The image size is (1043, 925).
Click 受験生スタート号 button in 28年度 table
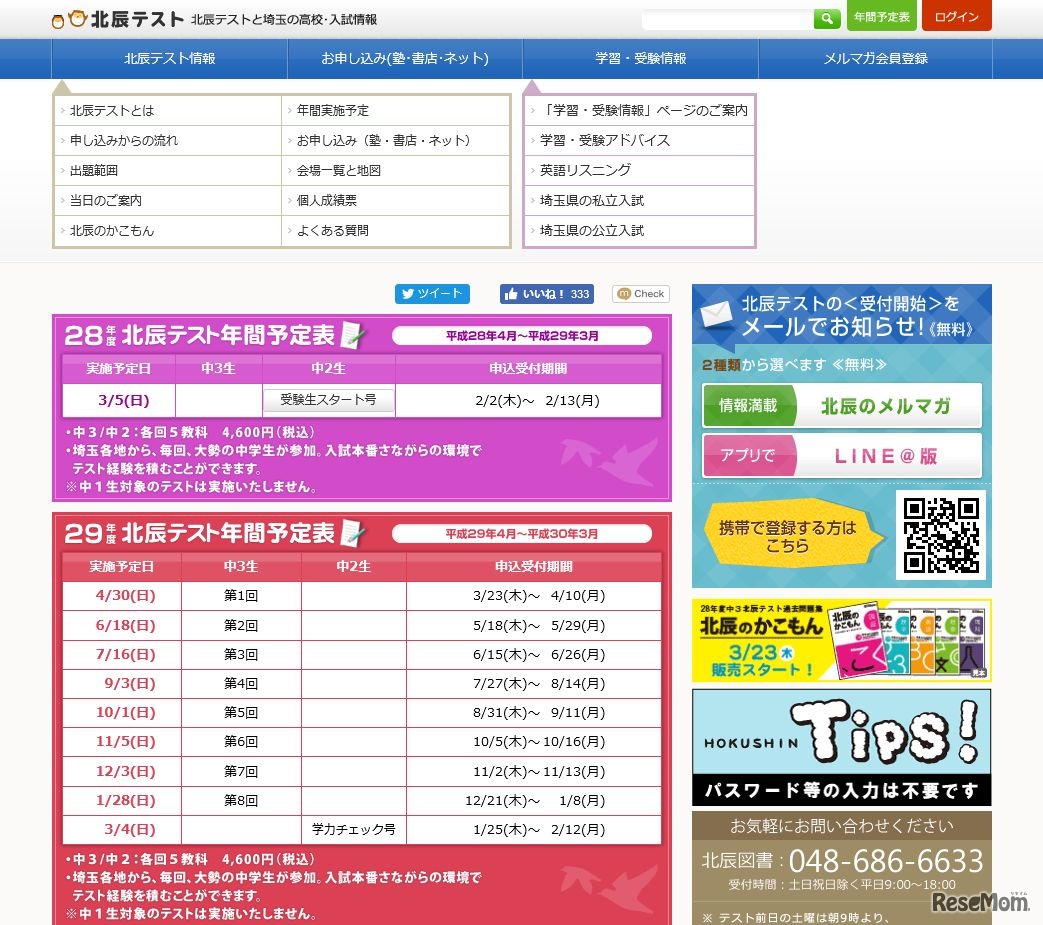329,400
